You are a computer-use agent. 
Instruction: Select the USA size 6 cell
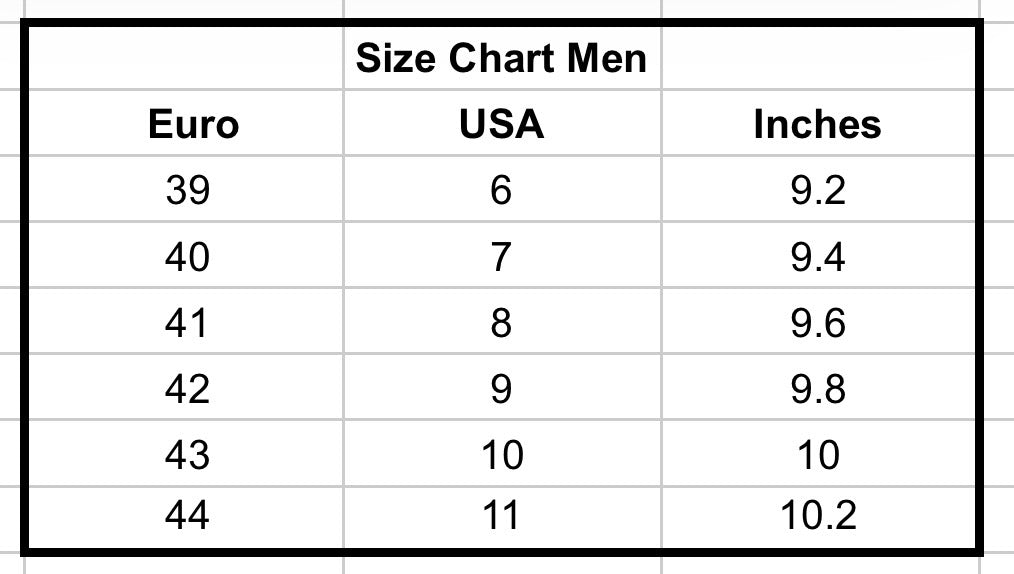tap(501, 190)
